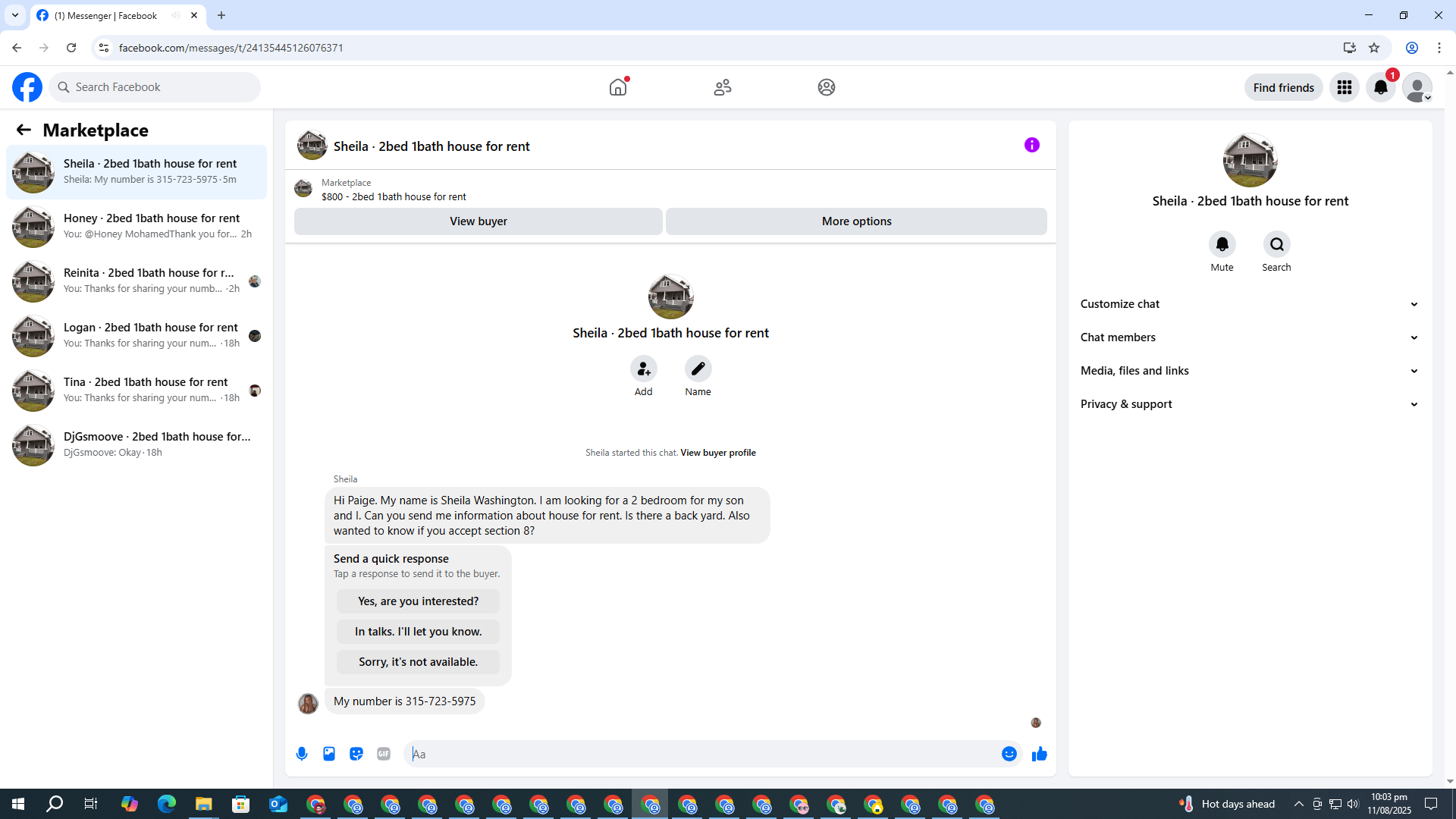Click the purple conversation info icon

[x=1031, y=145]
